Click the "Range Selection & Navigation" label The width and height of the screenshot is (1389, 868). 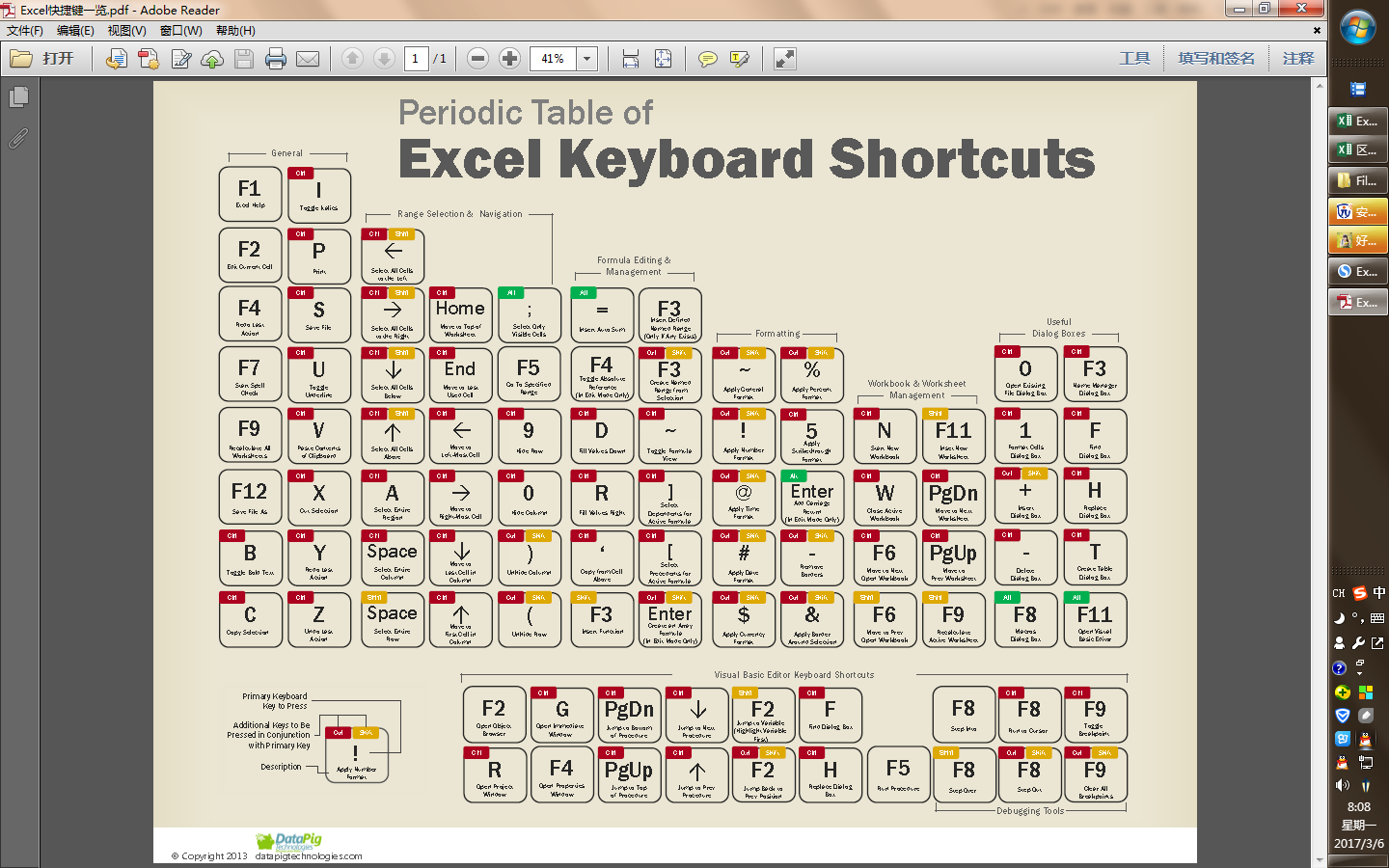pyautogui.click(x=460, y=214)
